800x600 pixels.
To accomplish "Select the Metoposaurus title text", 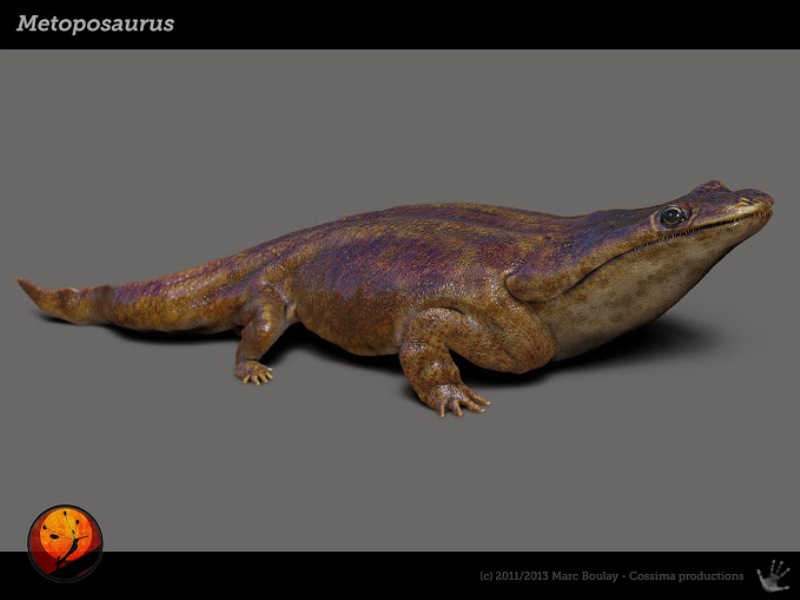I will click(x=95, y=24).
